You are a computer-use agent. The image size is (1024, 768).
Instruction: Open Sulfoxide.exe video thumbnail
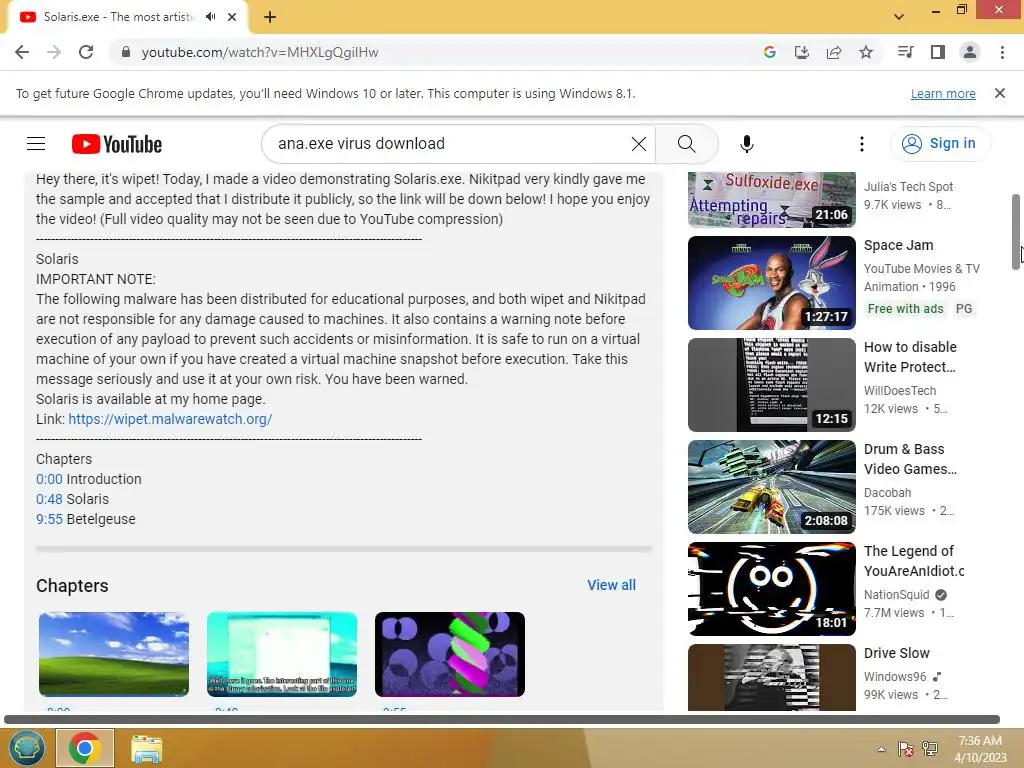[771, 199]
